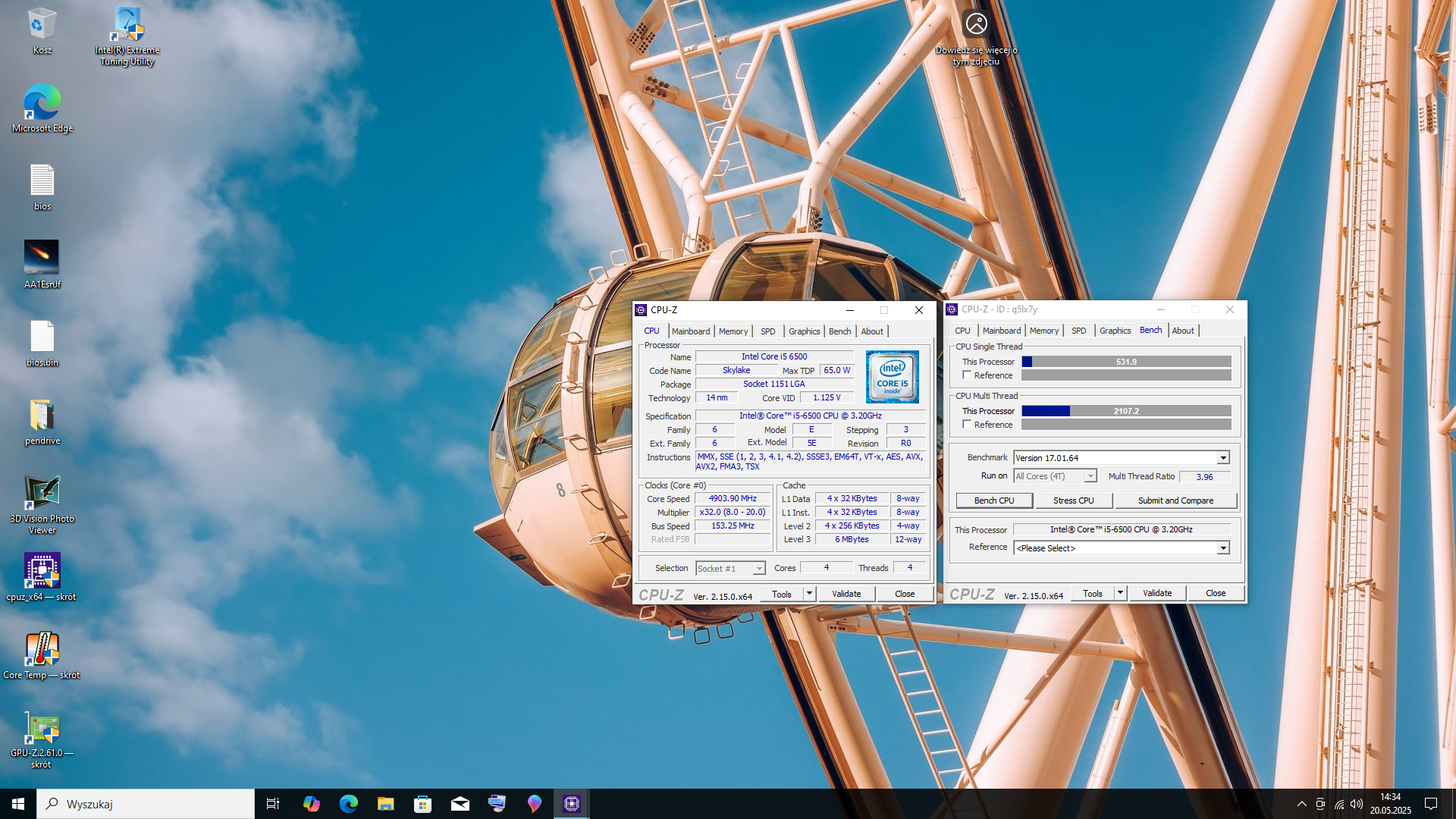Open File Explorer from the taskbar

click(x=385, y=804)
